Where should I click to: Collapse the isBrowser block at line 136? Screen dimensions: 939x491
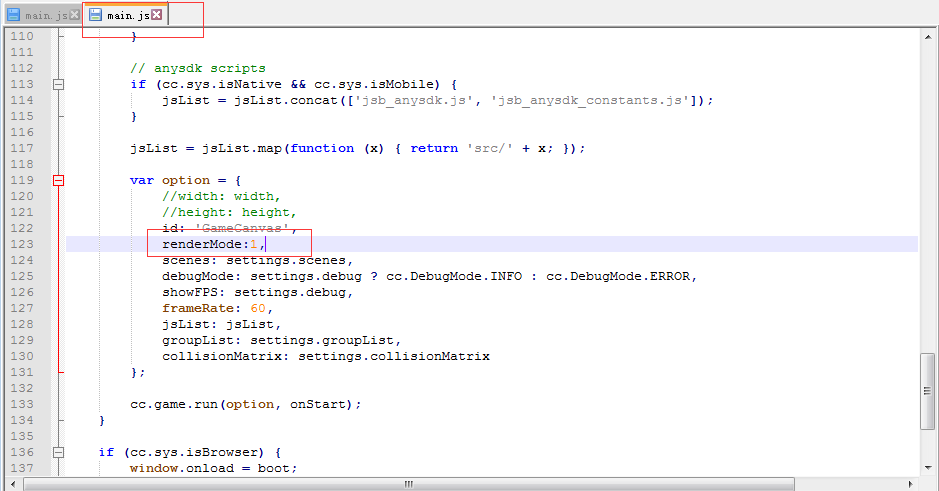point(58,453)
